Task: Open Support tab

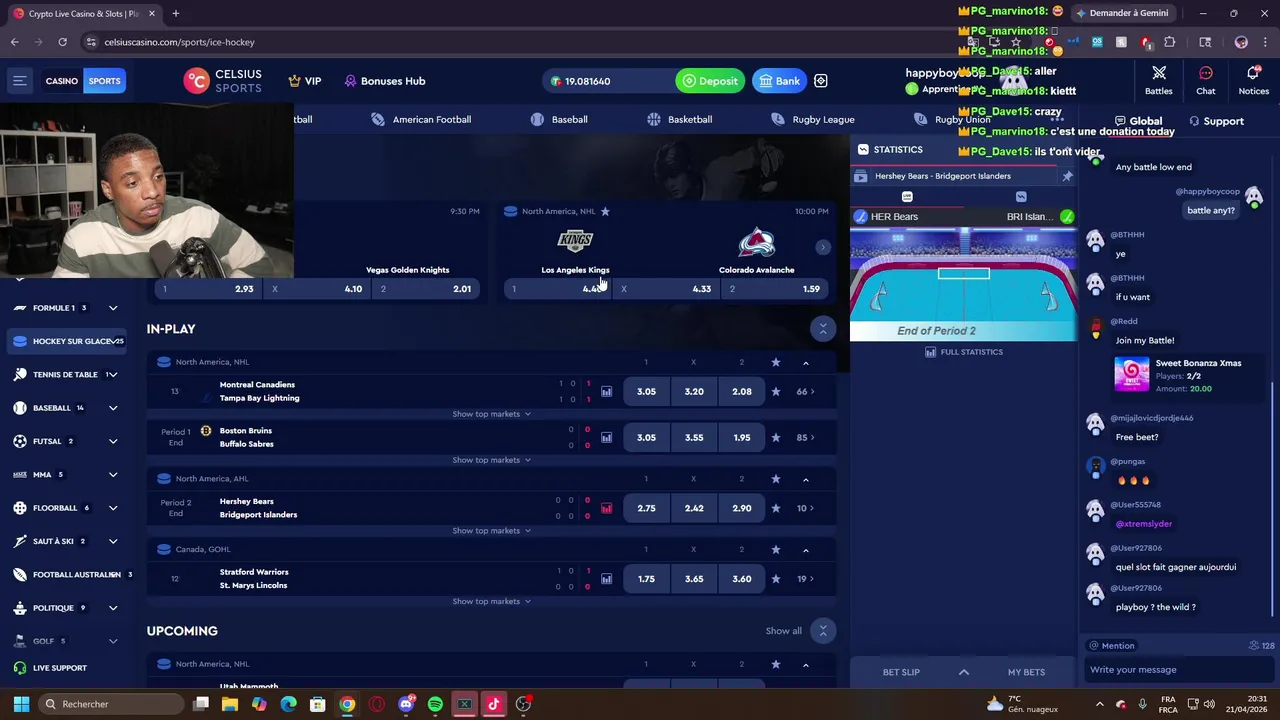Action: (x=1216, y=121)
